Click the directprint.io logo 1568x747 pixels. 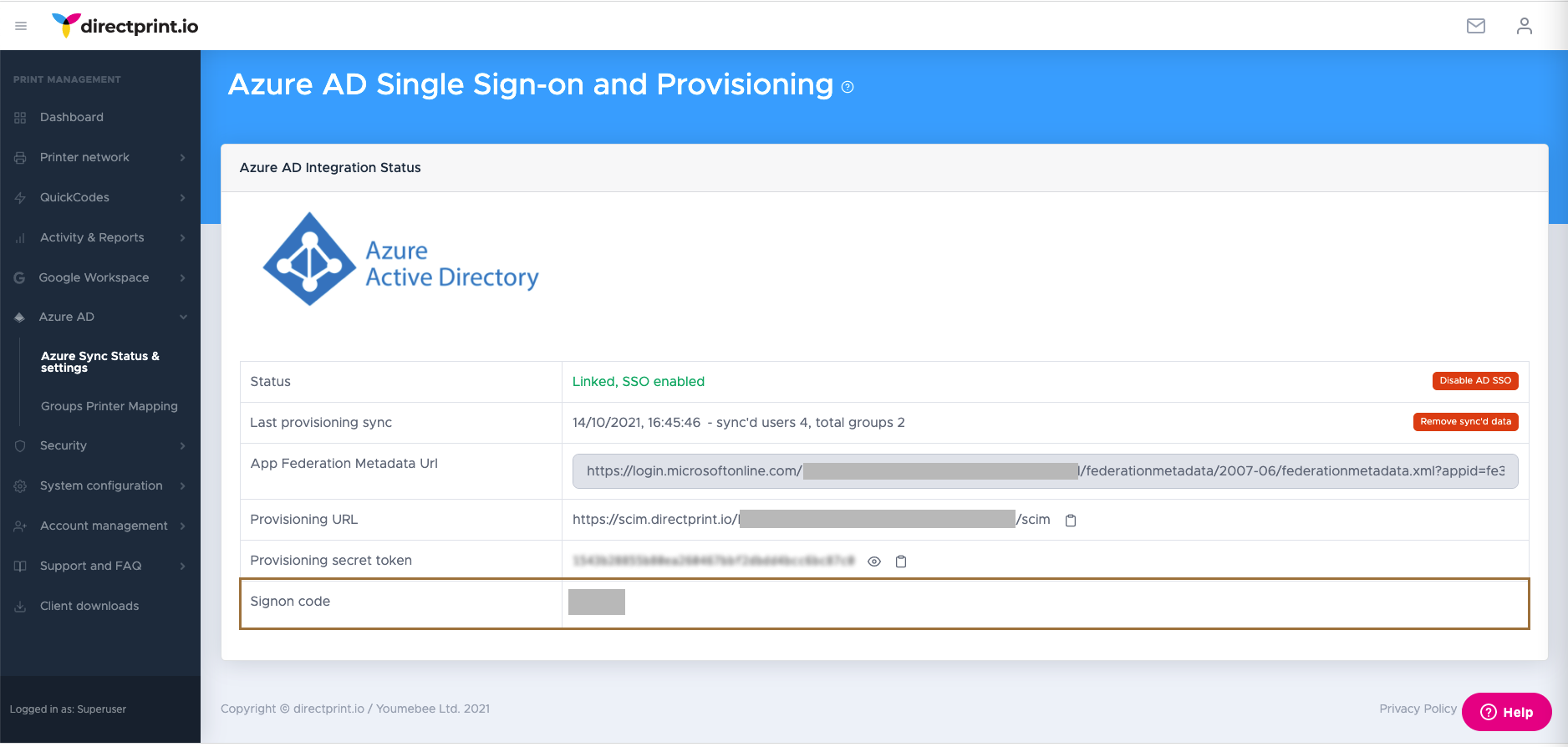pyautogui.click(x=125, y=26)
